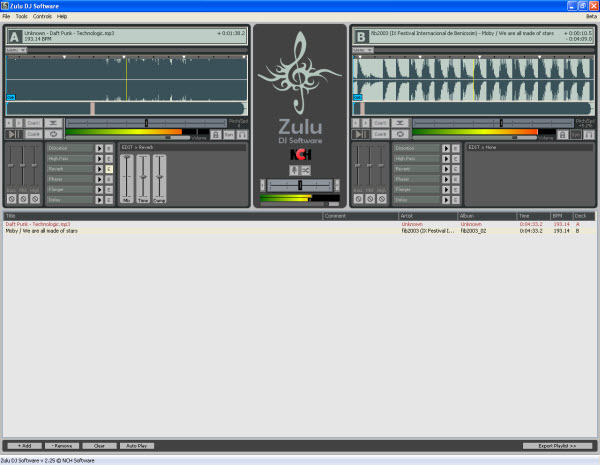This screenshot has height=465, width=600.
Task: Click set-cue down-arrow icon on Deck B
Action: tap(400, 123)
